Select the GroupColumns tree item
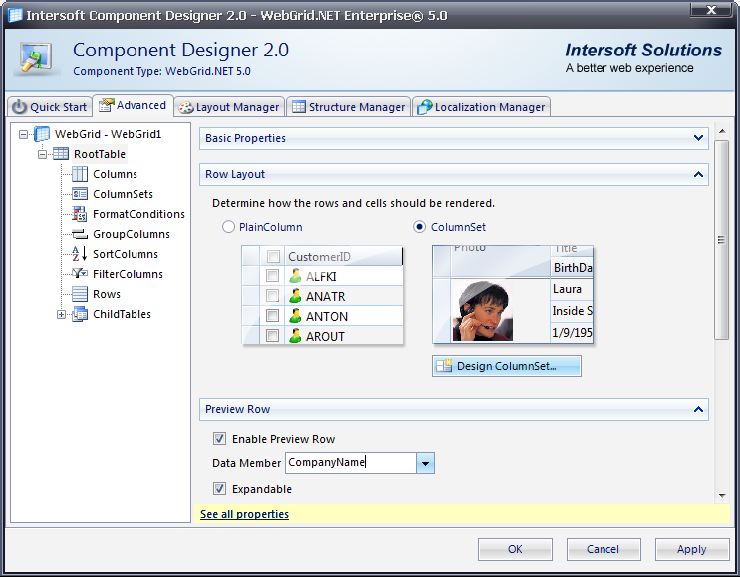Viewport: 740px width, 577px height. (131, 234)
